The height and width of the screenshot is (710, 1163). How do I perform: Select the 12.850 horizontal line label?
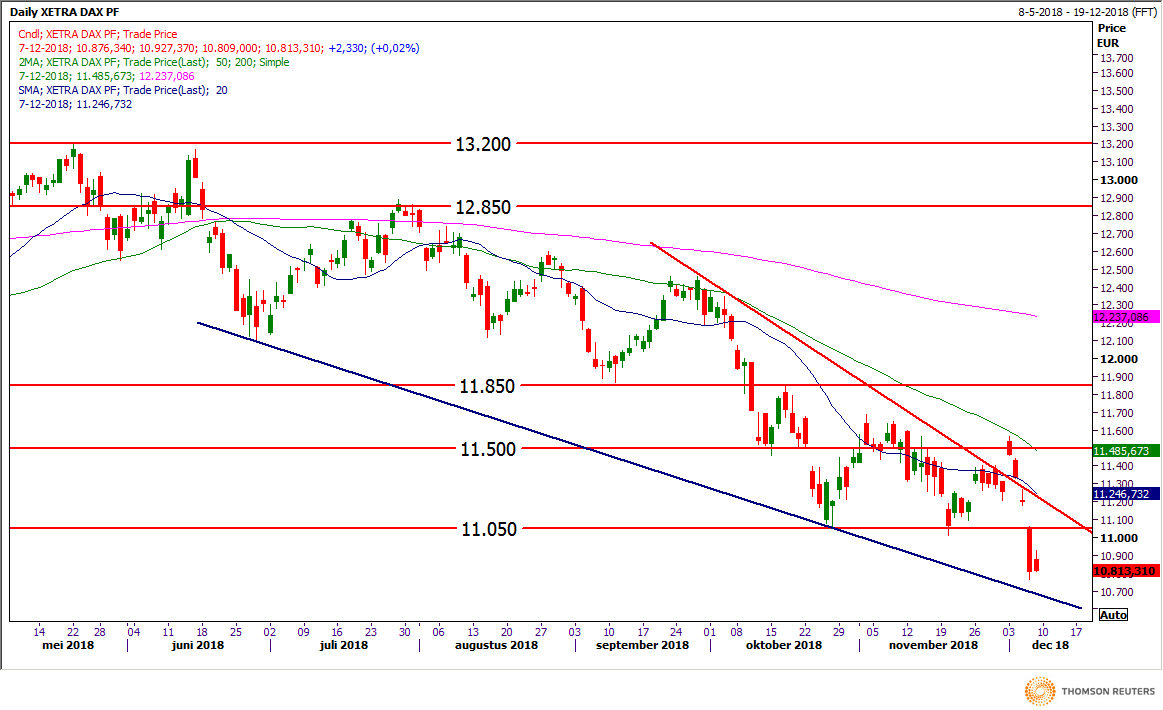(483, 207)
